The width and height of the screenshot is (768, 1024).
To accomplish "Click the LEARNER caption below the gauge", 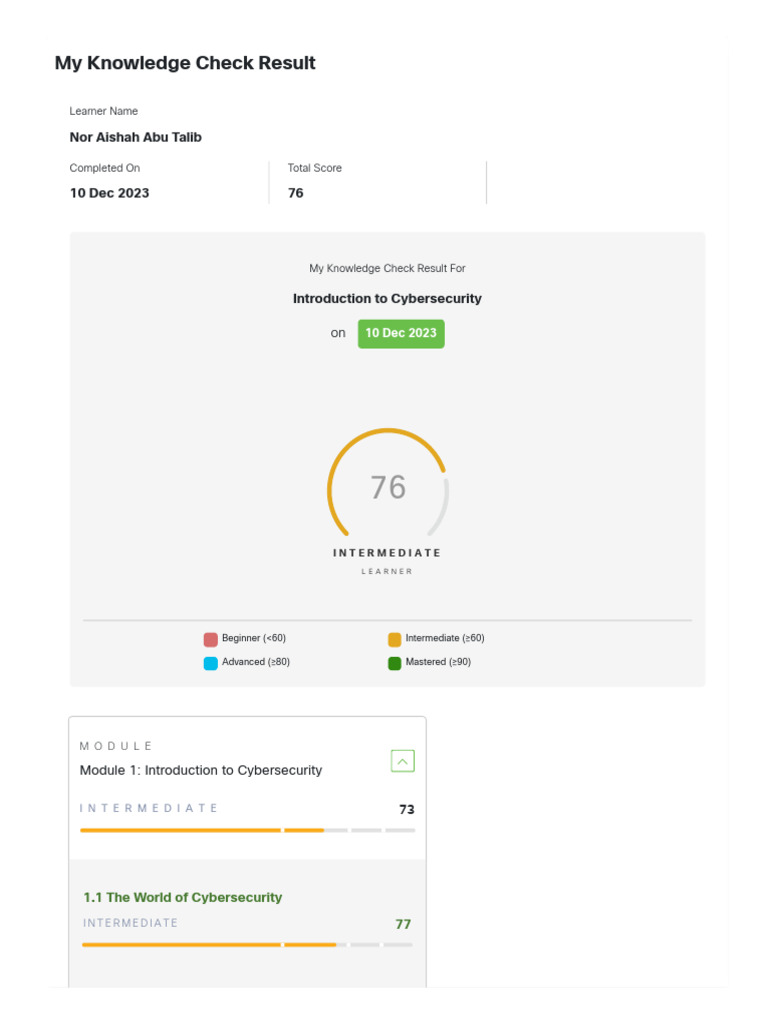I will click(x=387, y=571).
